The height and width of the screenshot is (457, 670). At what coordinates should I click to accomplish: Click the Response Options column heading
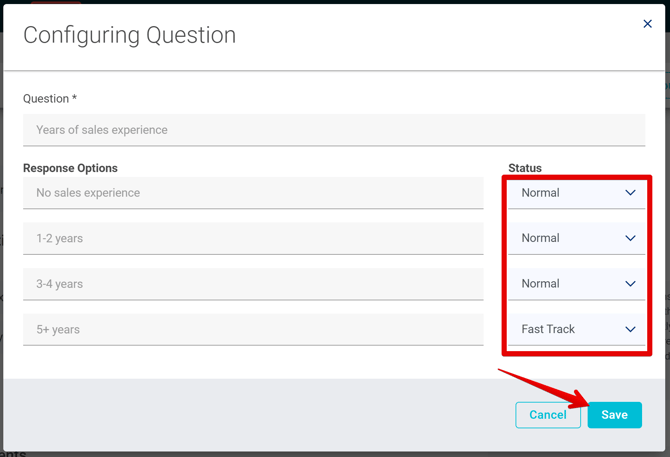coord(70,168)
